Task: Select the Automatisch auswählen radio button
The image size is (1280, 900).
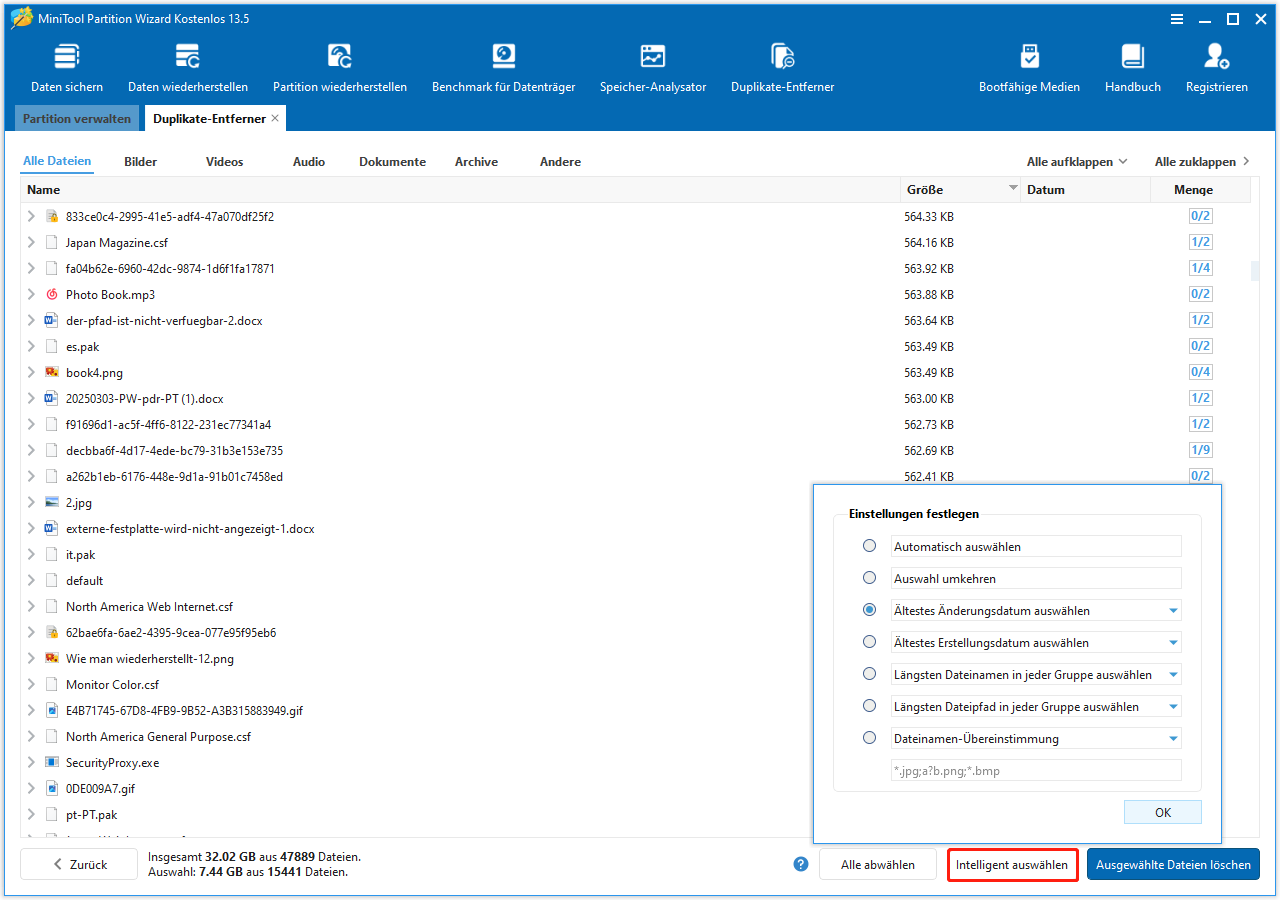Action: click(x=869, y=546)
